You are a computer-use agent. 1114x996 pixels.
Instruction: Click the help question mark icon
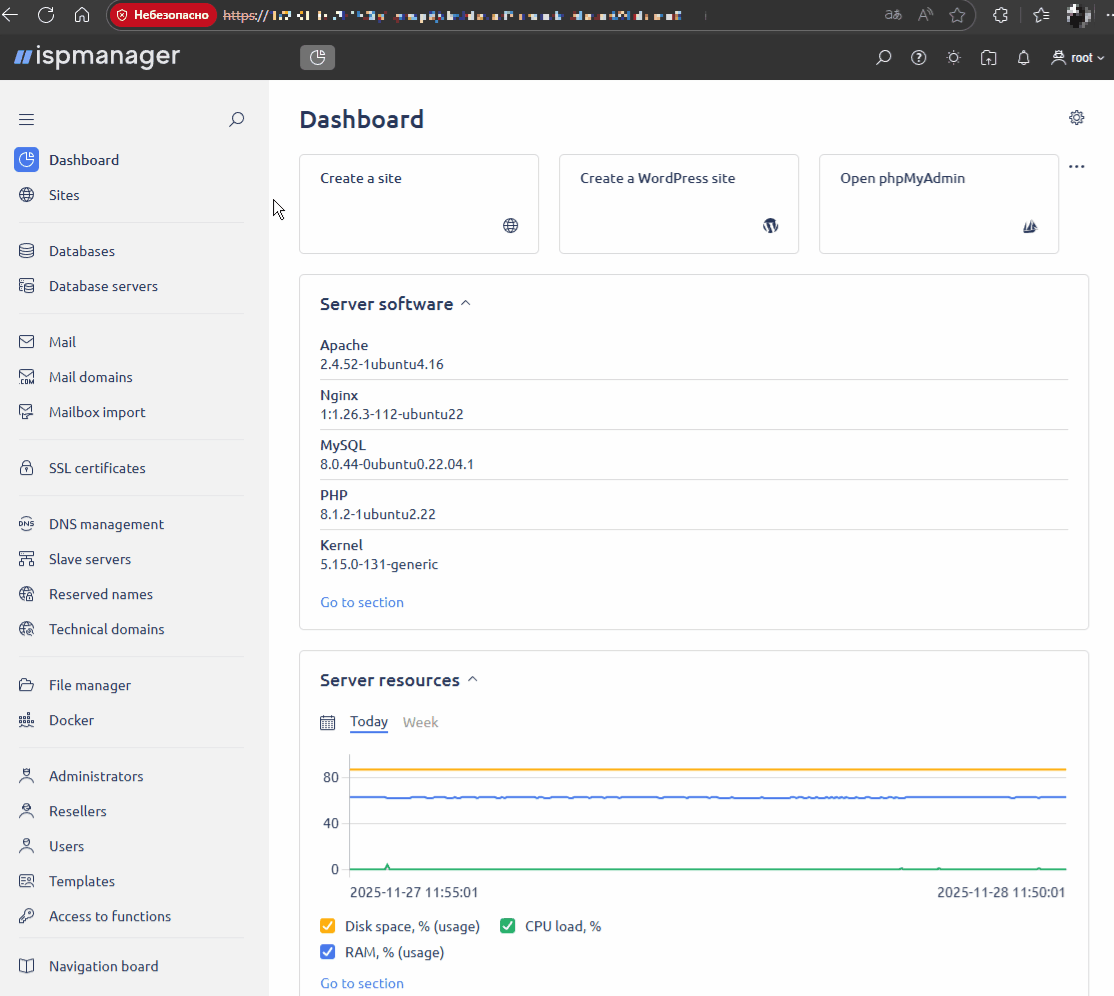[x=918, y=58]
